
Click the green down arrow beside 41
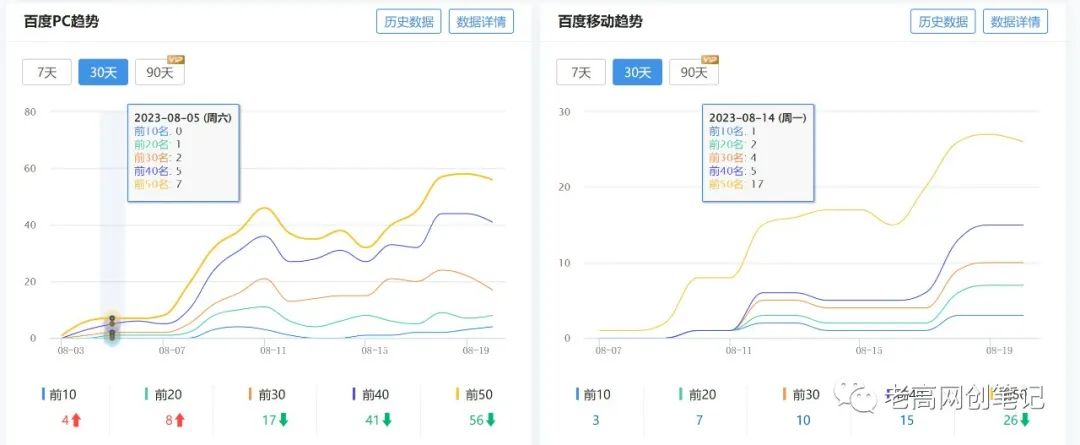tap(387, 420)
